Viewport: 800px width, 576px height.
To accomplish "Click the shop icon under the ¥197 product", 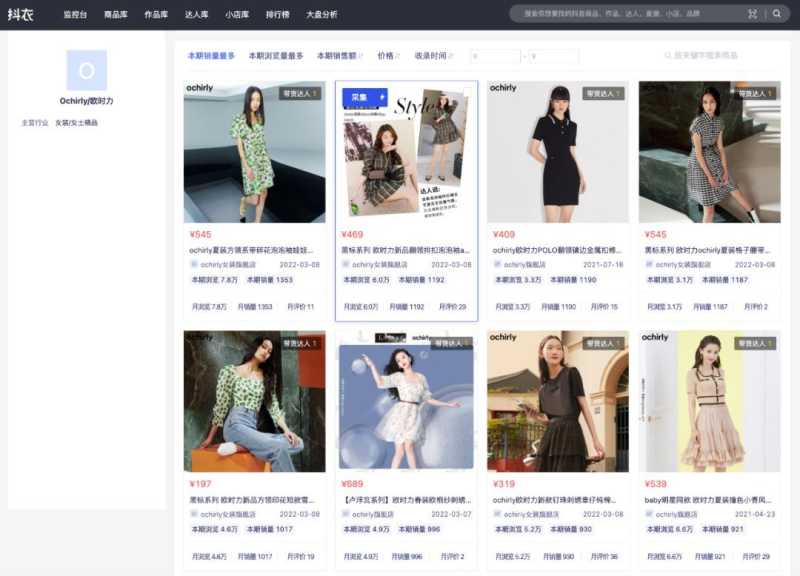I will tap(194, 514).
